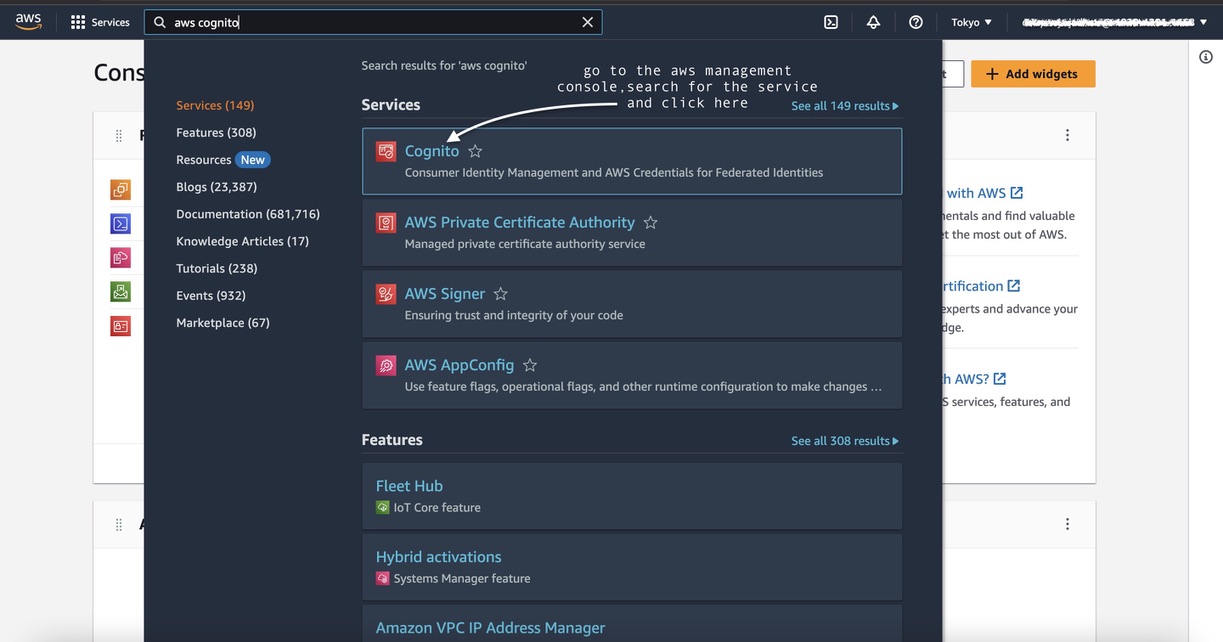
Task: Click the Add widgets button
Action: [1032, 73]
